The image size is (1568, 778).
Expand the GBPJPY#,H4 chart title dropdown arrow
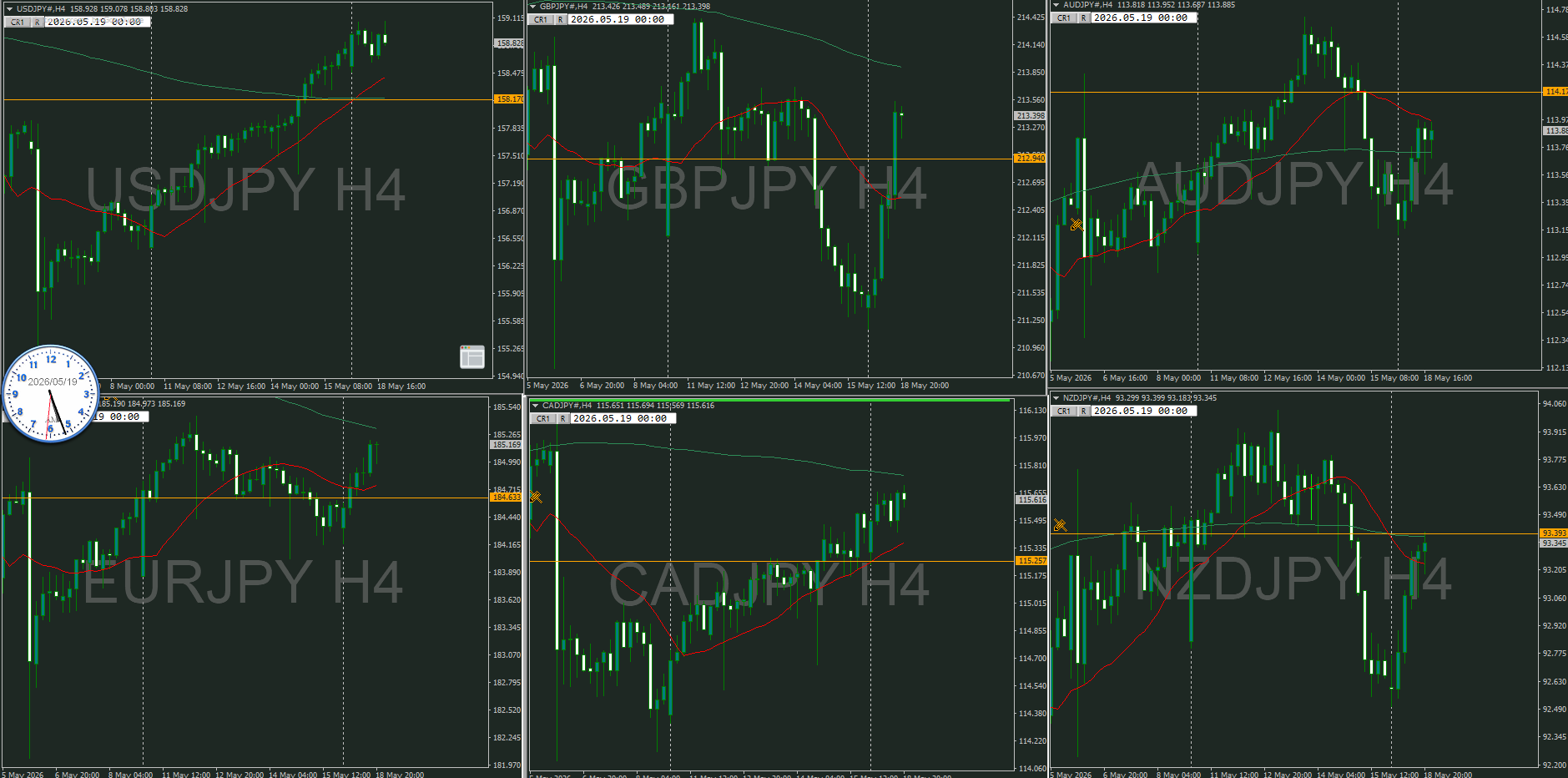point(533,7)
